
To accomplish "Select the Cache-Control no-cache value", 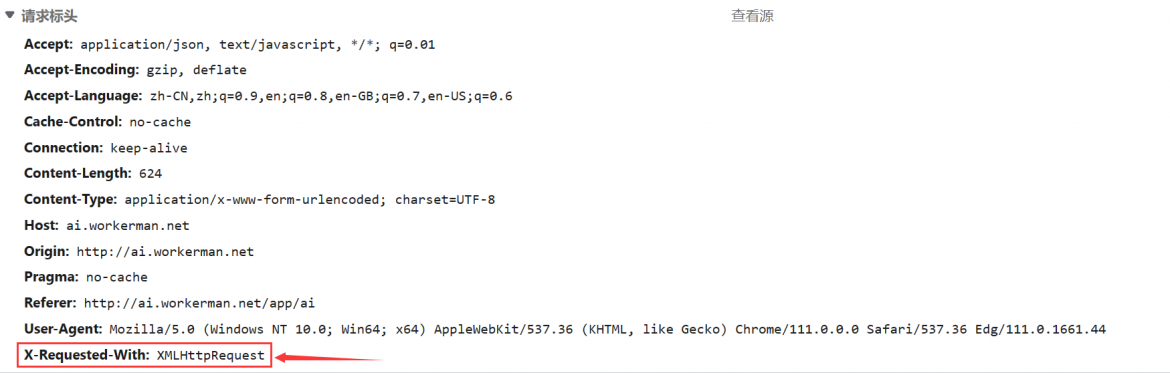I will coord(160,122).
